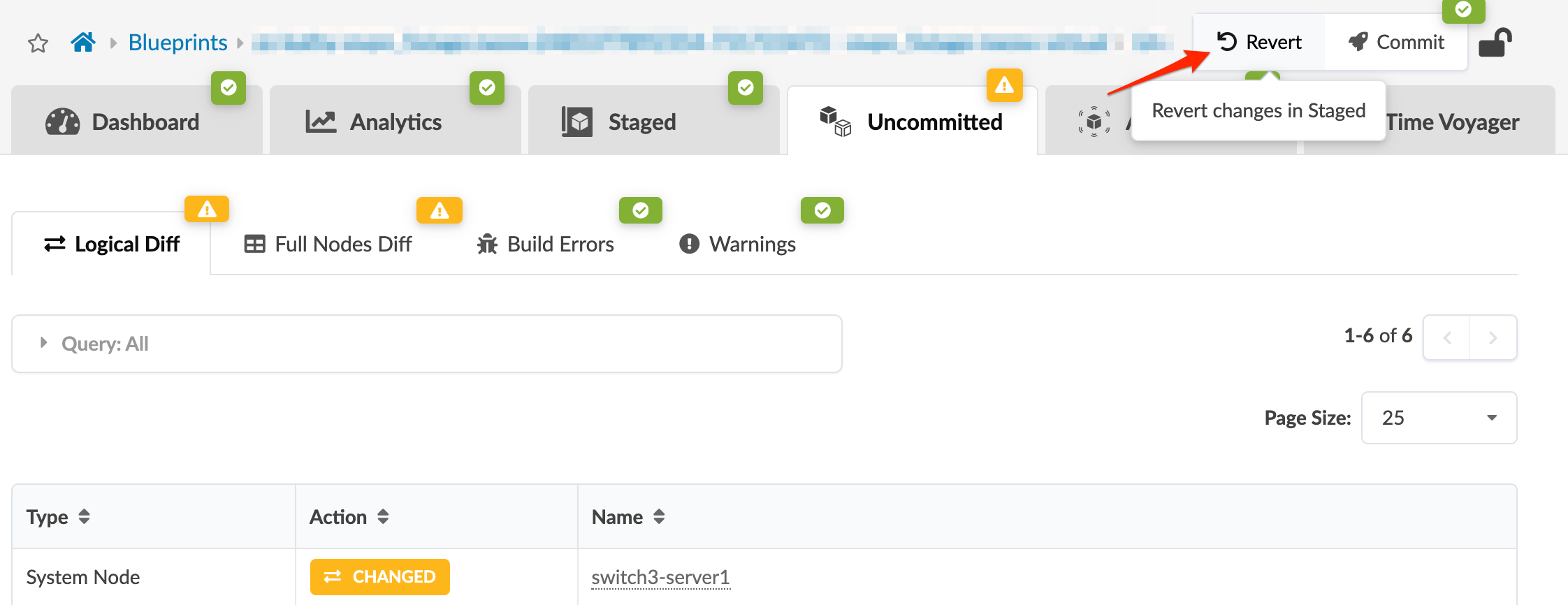Go to home via house icon
This screenshot has width=1568, height=605.
[x=83, y=43]
